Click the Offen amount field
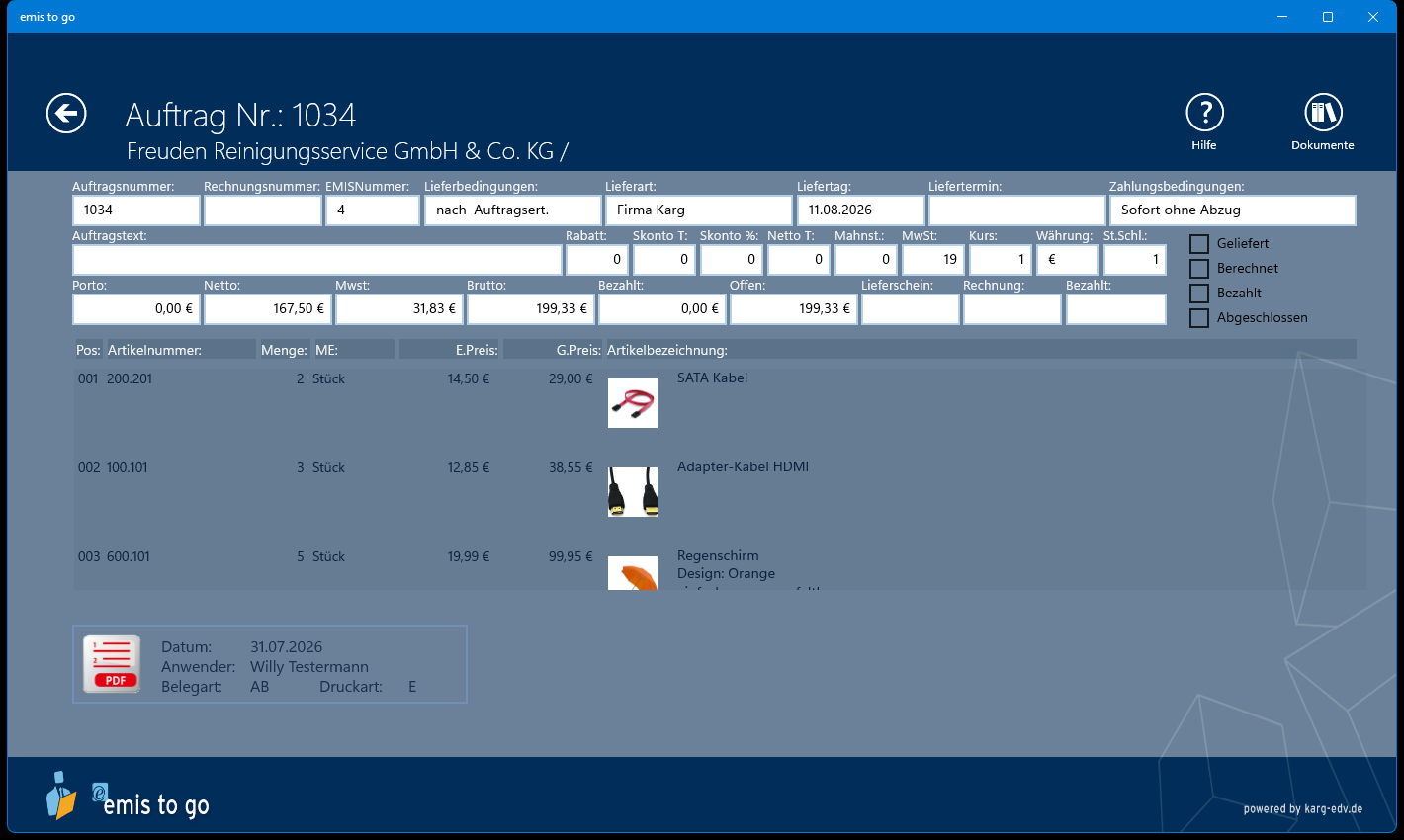This screenshot has width=1404, height=840. [794, 309]
